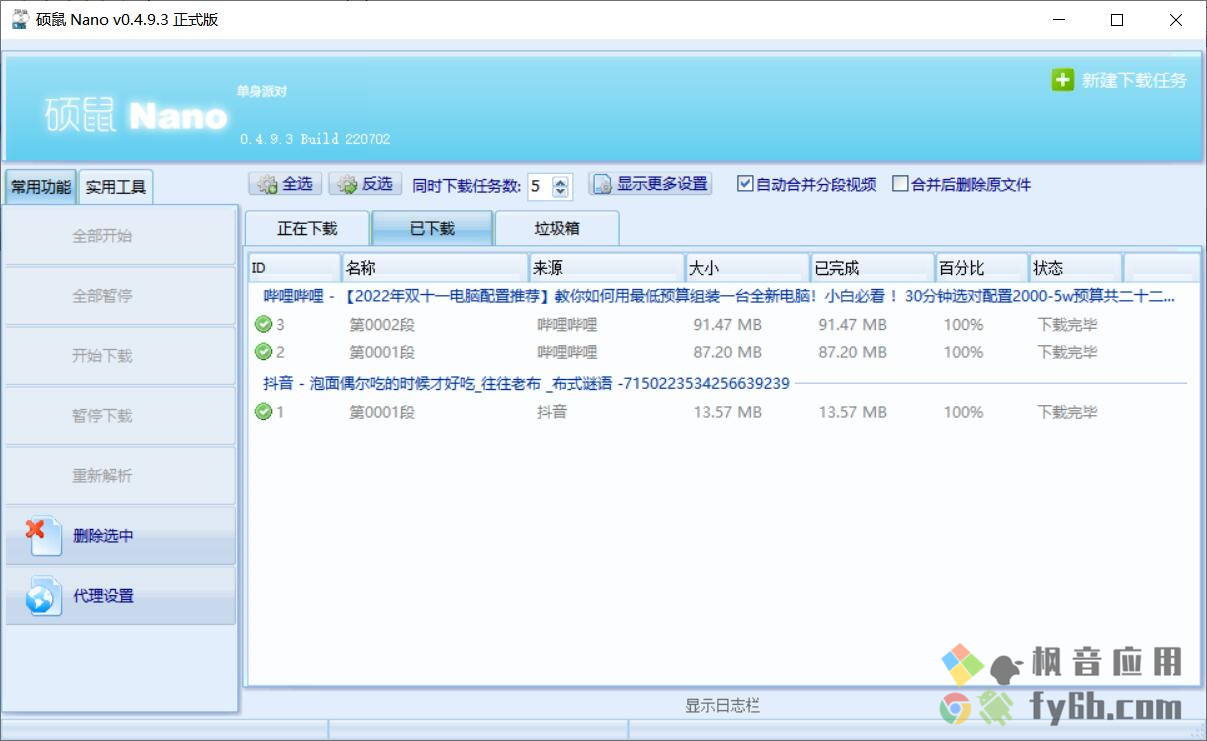Close the 硕鼠 Nano window
Screen dimensions: 1207x741
[x=1176, y=20]
